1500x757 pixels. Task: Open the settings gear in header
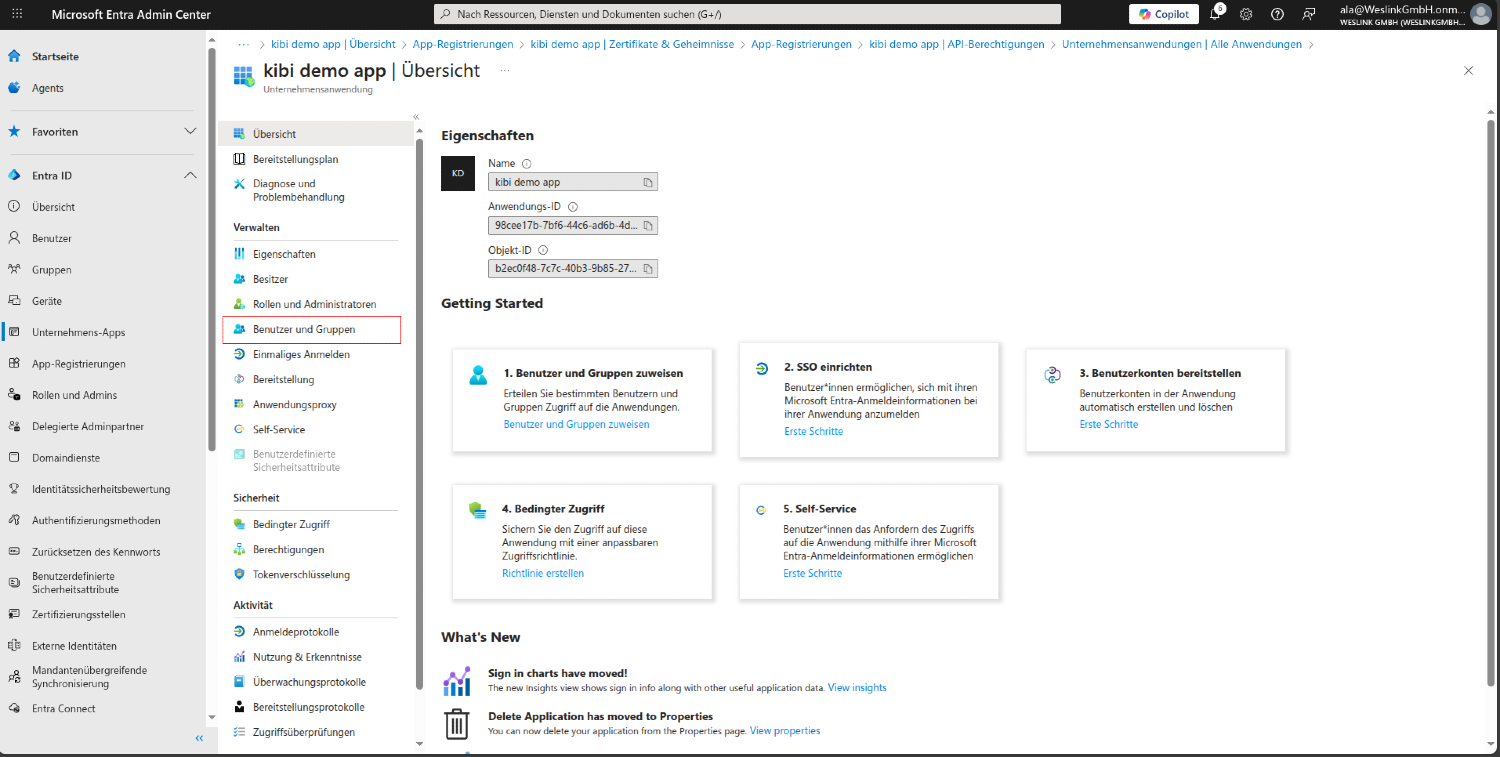(1246, 14)
